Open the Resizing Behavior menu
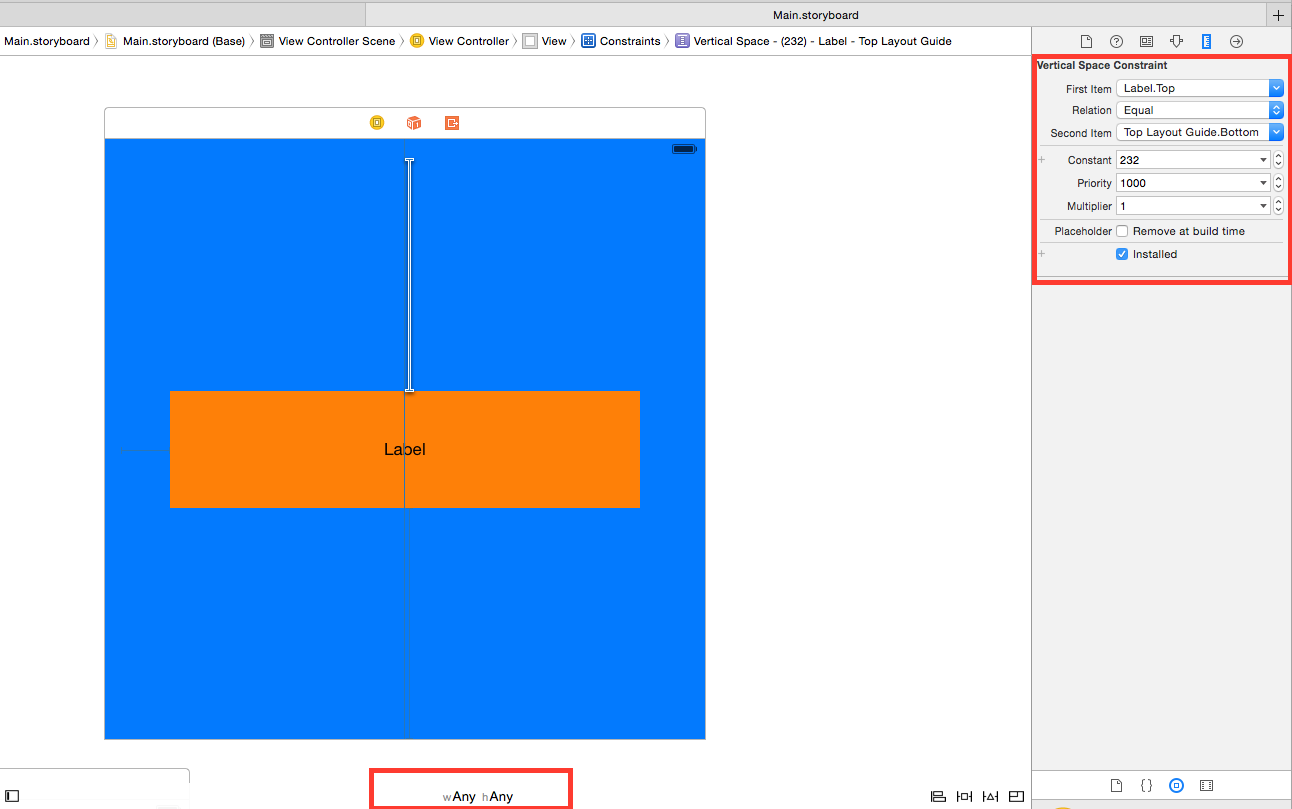Image resolution: width=1292 pixels, height=809 pixels. [1016, 797]
